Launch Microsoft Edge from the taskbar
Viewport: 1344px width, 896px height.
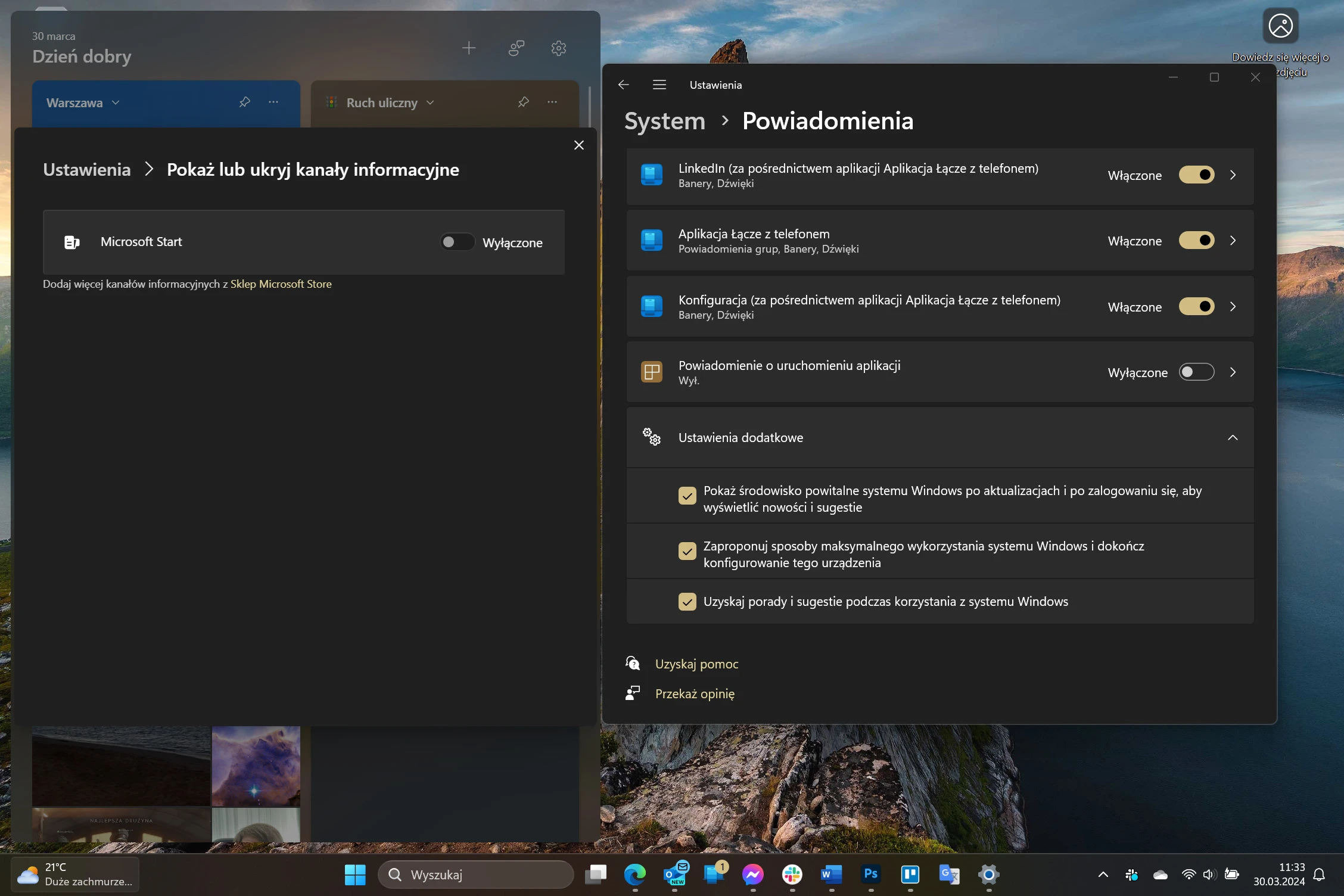point(635,875)
